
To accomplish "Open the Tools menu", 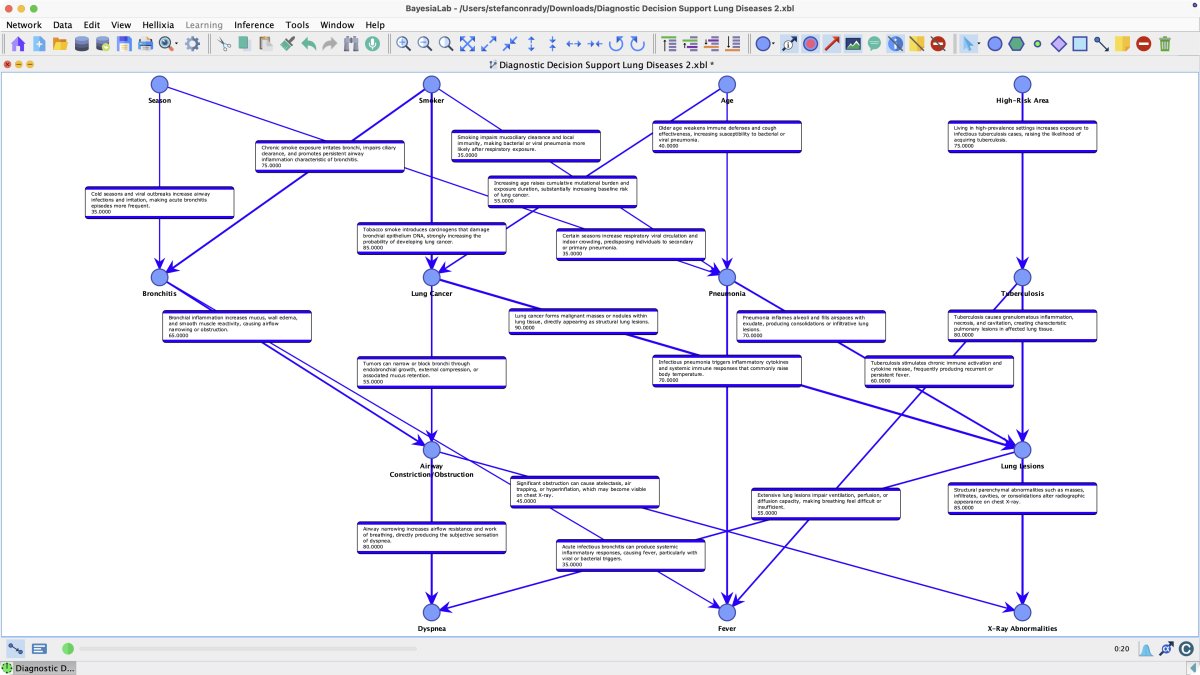I will pyautogui.click(x=297, y=25).
